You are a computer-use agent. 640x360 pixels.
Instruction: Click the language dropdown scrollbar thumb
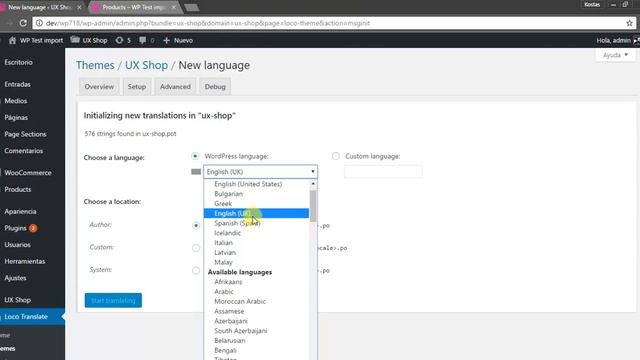pyautogui.click(x=313, y=206)
